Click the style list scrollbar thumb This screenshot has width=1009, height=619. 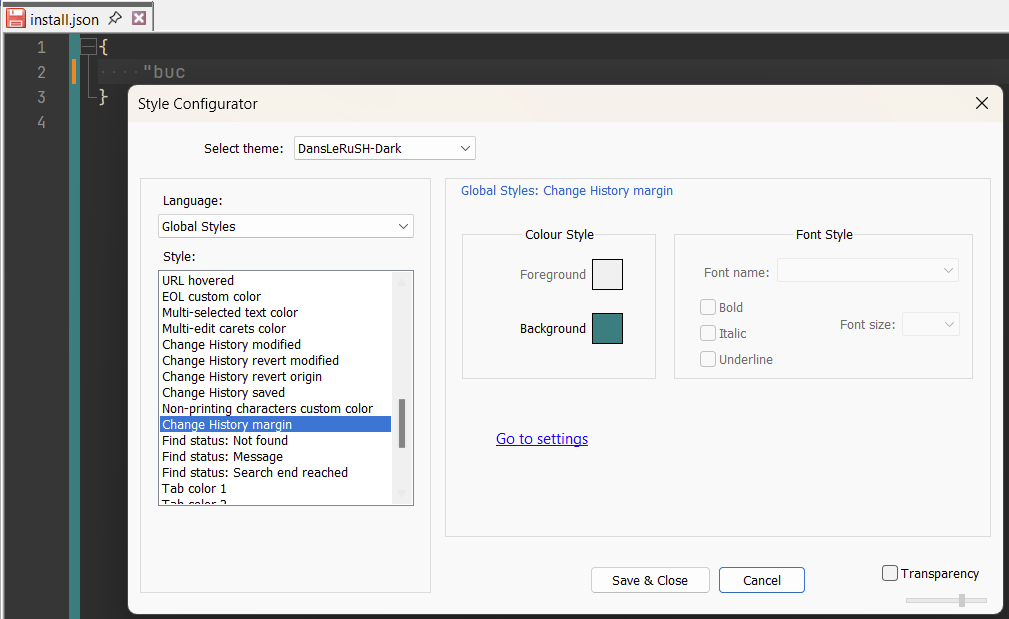[x=402, y=423]
